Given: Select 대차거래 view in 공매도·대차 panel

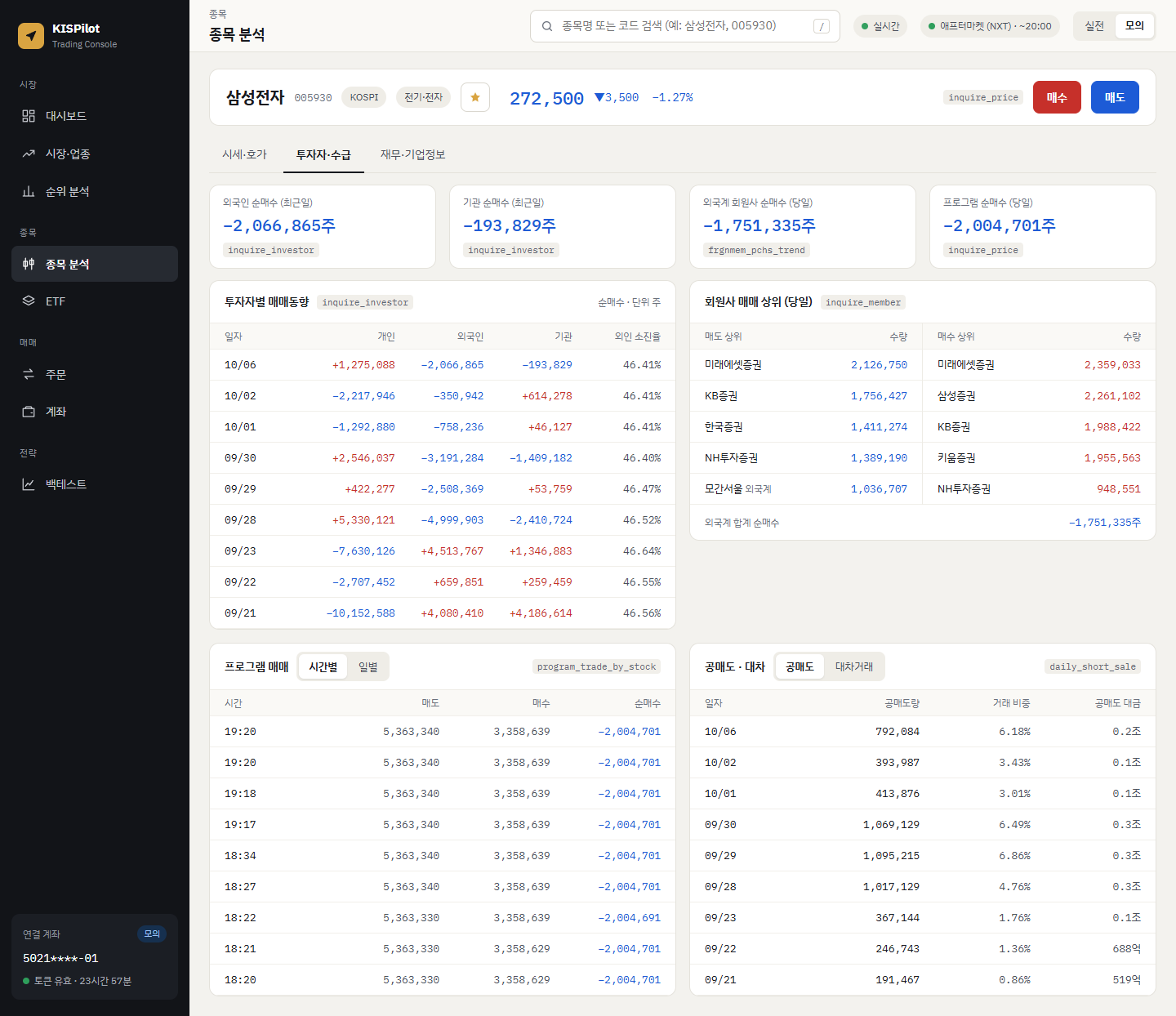Looking at the screenshot, I should [854, 666].
